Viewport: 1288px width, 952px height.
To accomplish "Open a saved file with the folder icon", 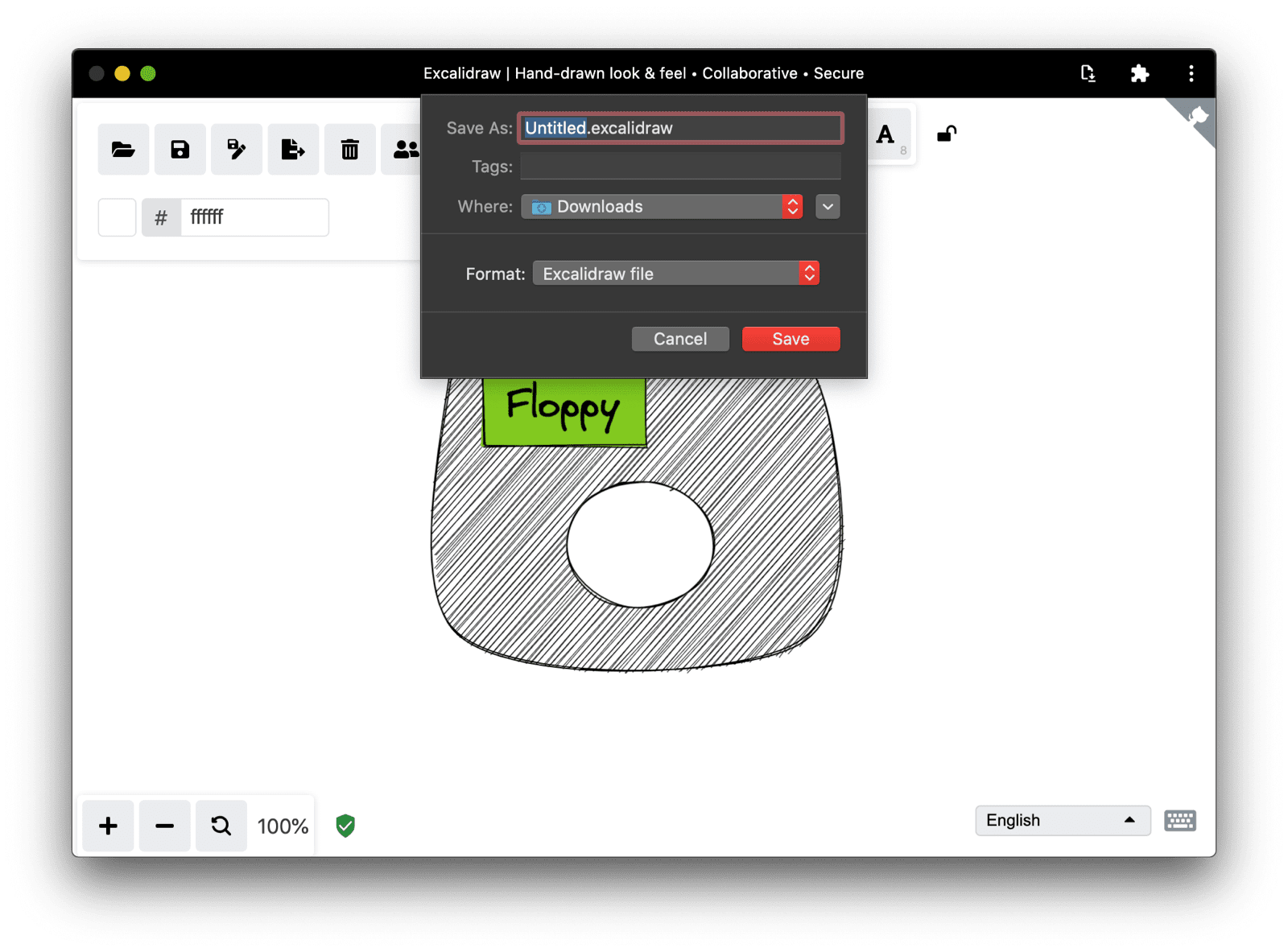I will pos(122,149).
